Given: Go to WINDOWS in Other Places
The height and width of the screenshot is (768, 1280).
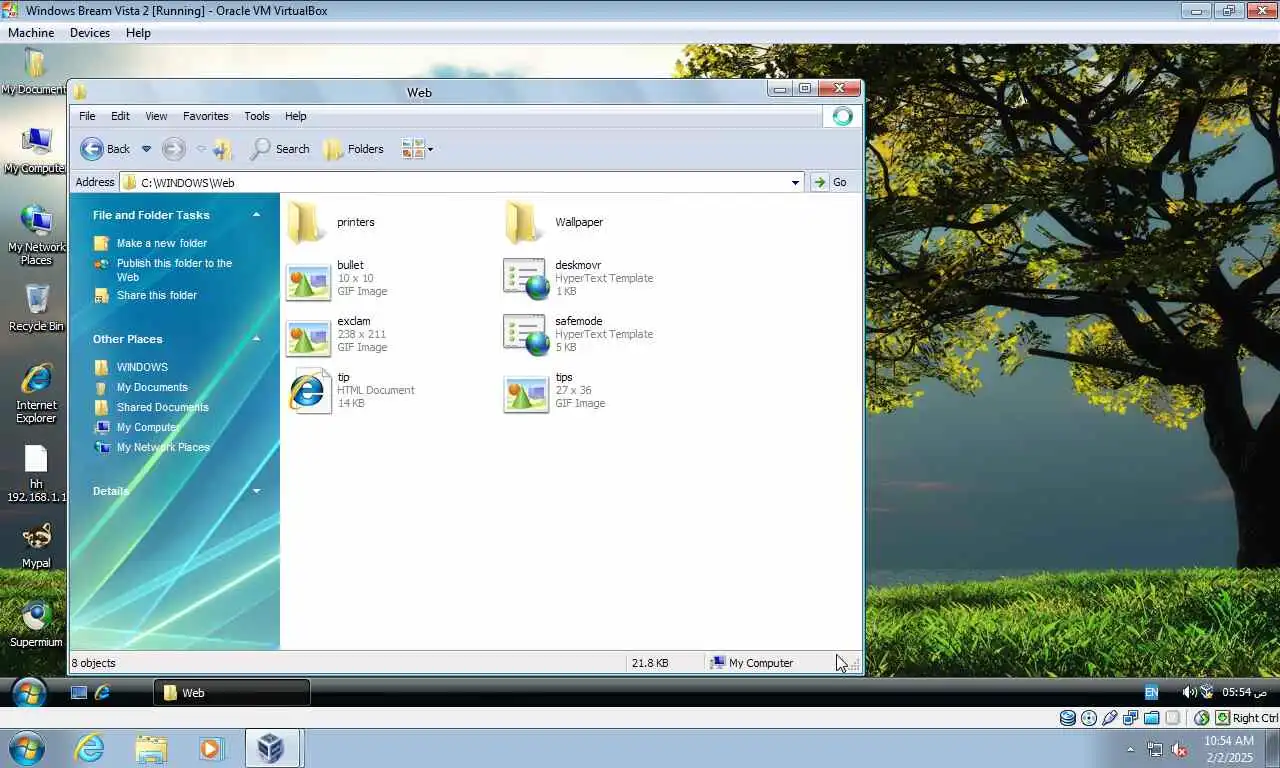Looking at the screenshot, I should [131, 367].
